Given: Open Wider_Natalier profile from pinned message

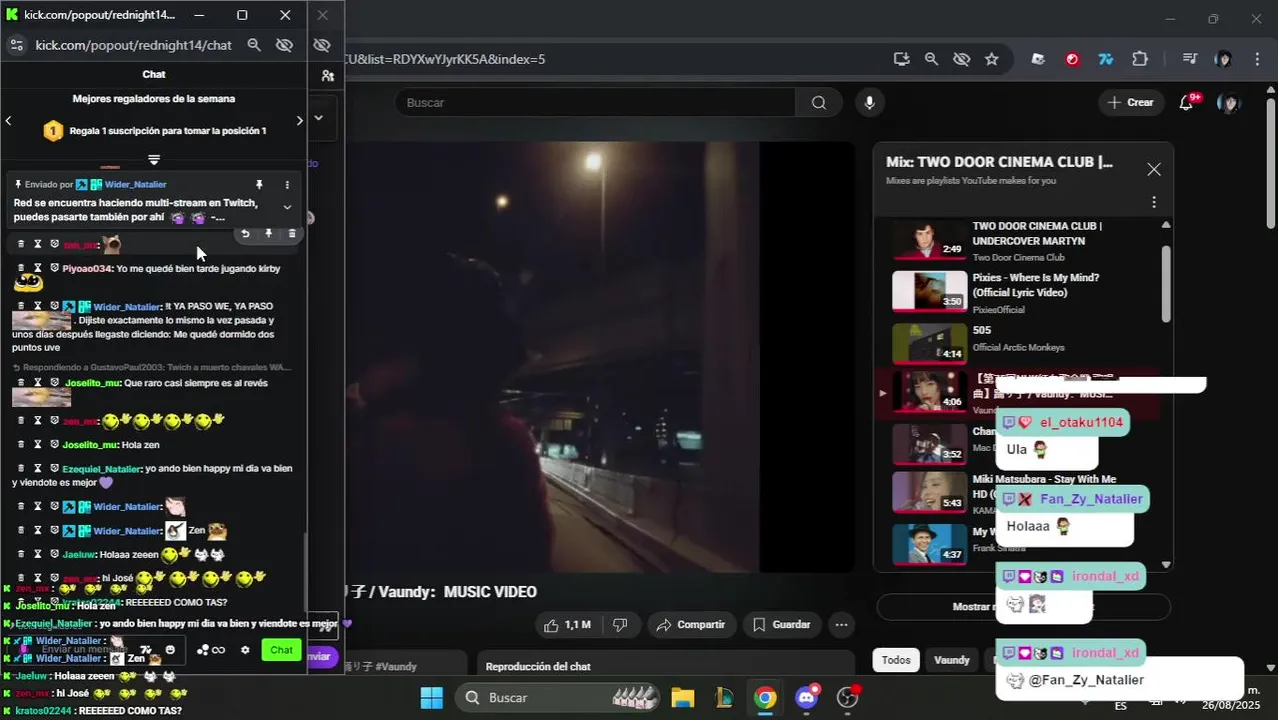Looking at the screenshot, I should 135,185.
